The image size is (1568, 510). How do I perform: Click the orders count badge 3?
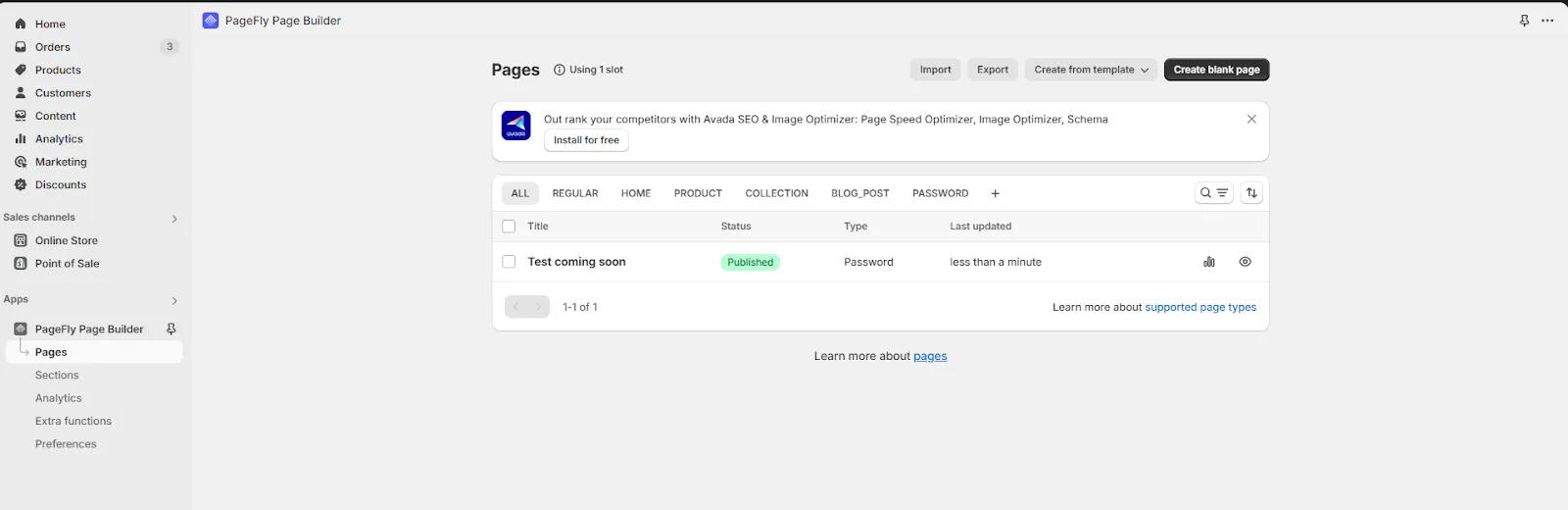[x=170, y=47]
